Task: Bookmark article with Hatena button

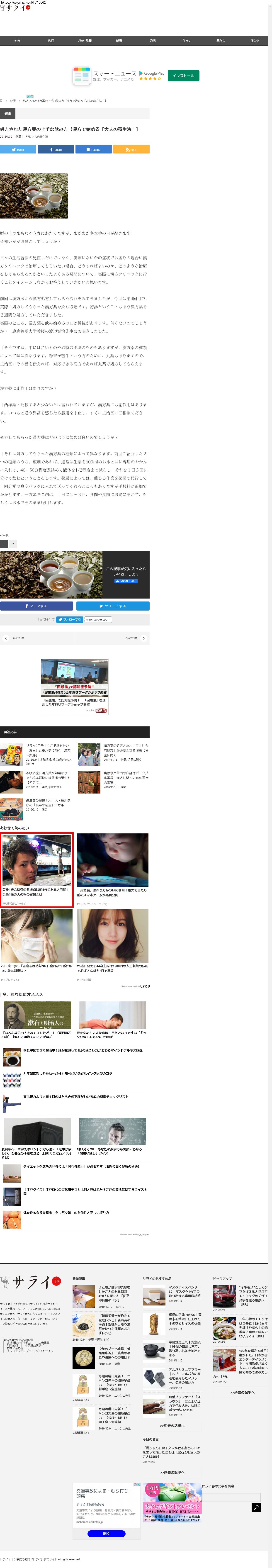Action: (93, 149)
